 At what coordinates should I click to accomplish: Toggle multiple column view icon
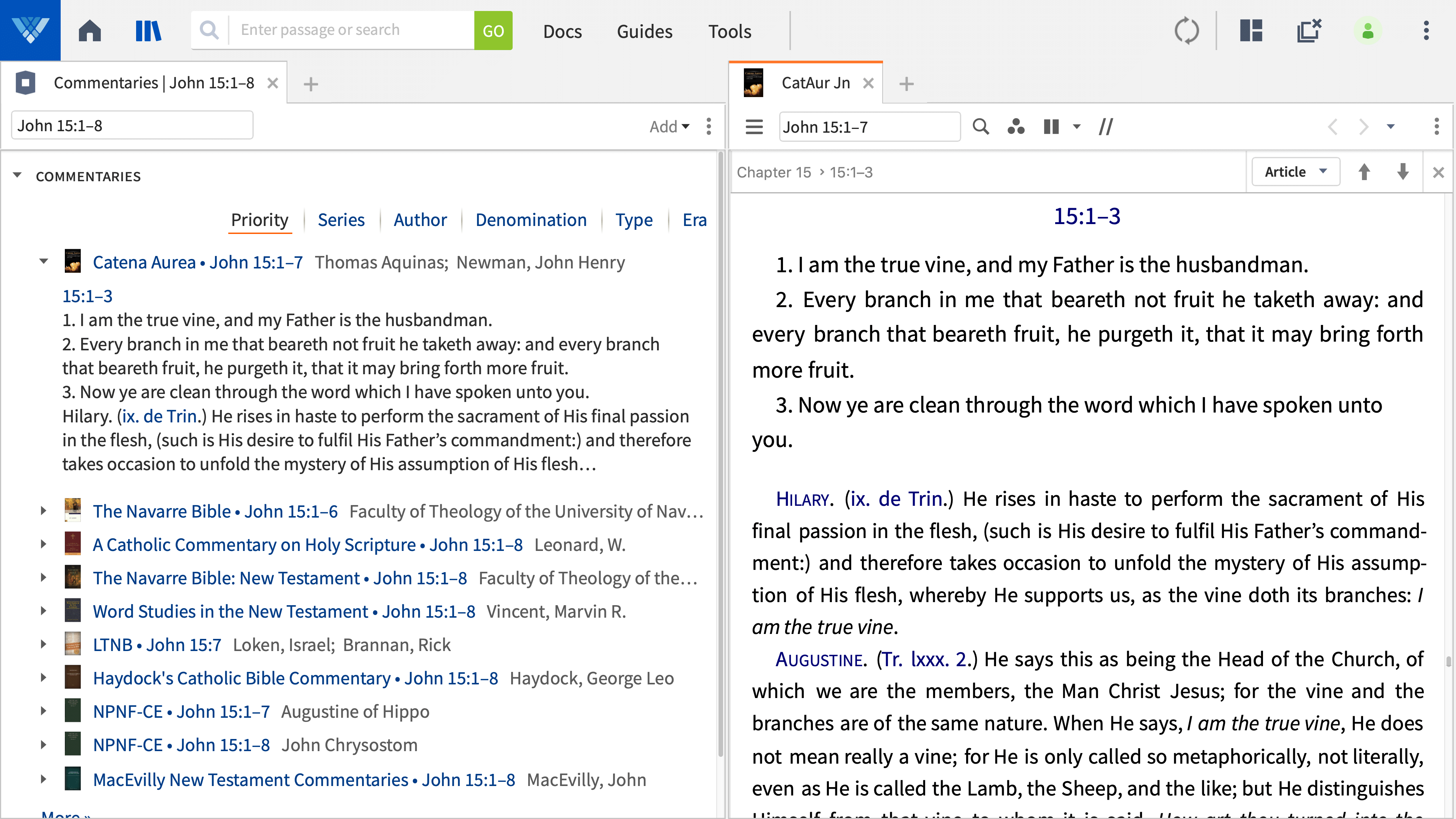coord(1051,127)
